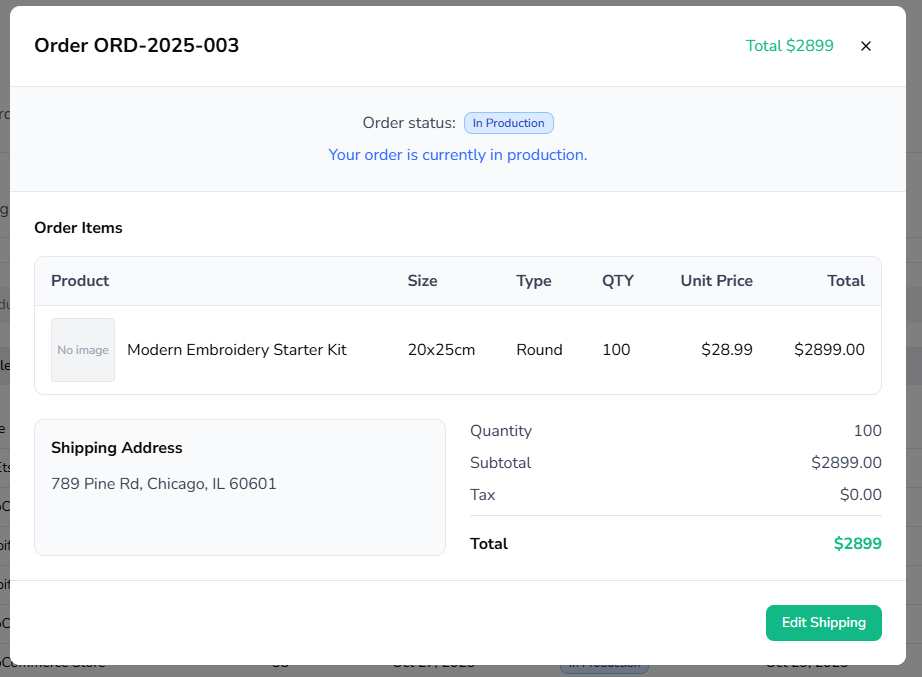This screenshot has height=677, width=922.
Task: Click the order title ORD-2025-003
Action: 137,45
